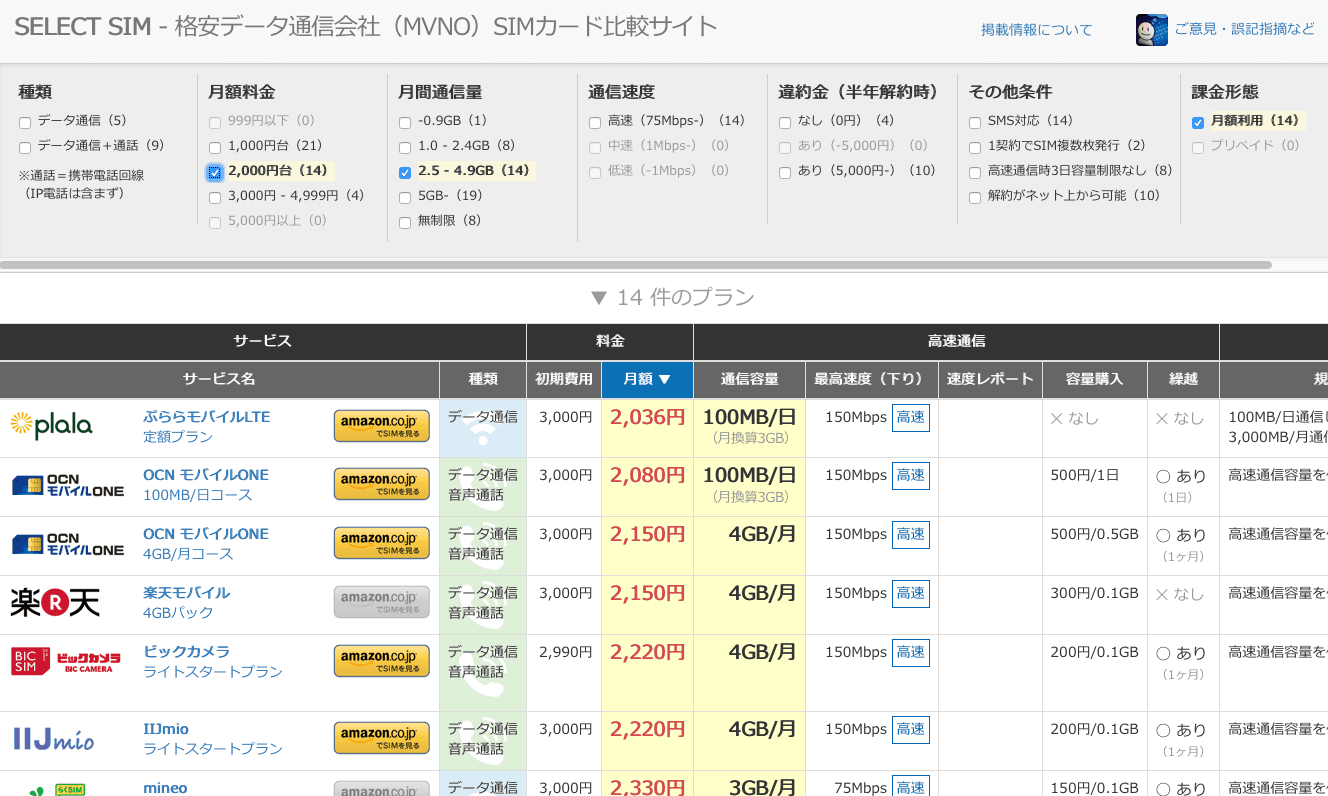This screenshot has height=796, width=1328.
Task: Click the OCN モバイルONE logo in the 4GB/月コース row
Action: click(68, 544)
